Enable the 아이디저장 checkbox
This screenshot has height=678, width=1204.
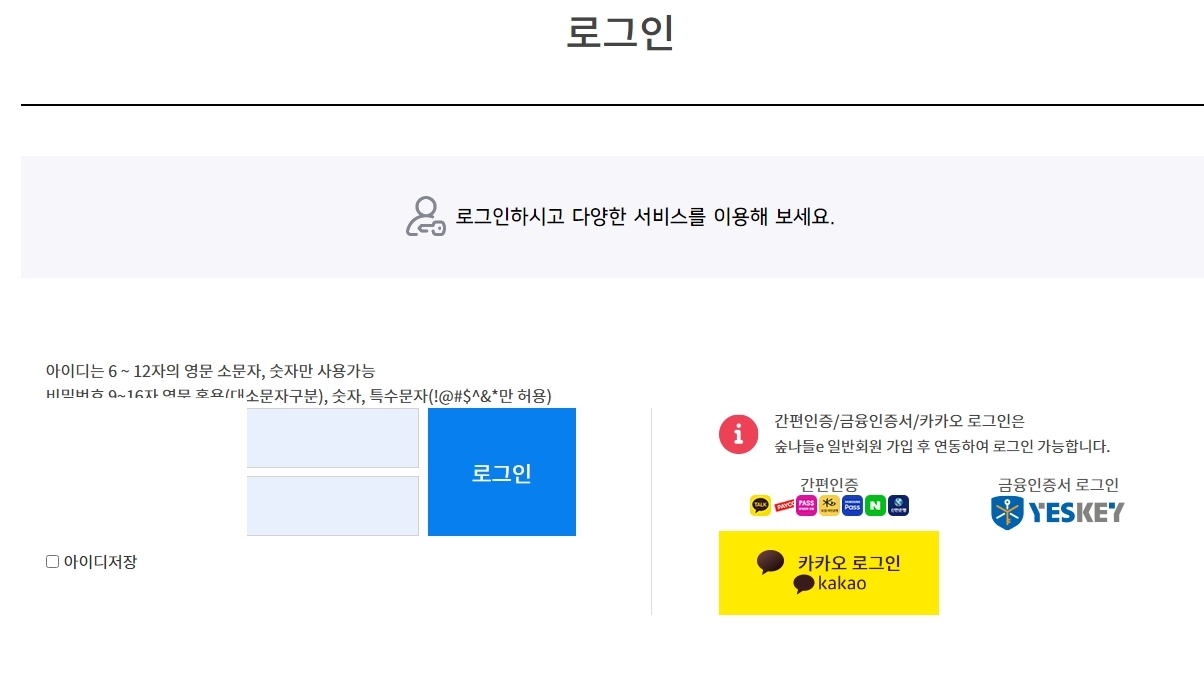51,562
